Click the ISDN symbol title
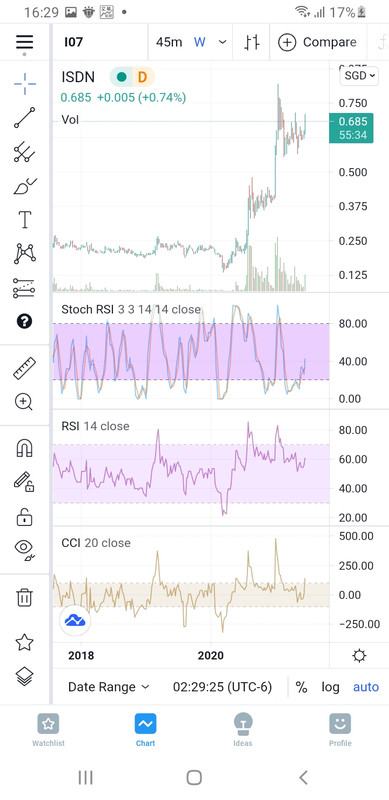This screenshot has width=389, height=800. tap(78, 77)
